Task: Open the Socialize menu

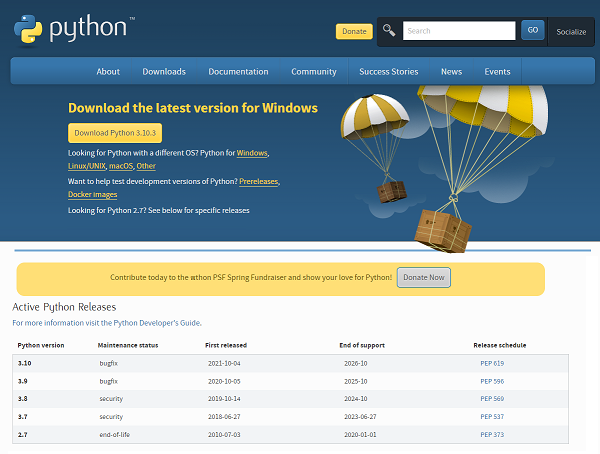Action: [x=571, y=32]
